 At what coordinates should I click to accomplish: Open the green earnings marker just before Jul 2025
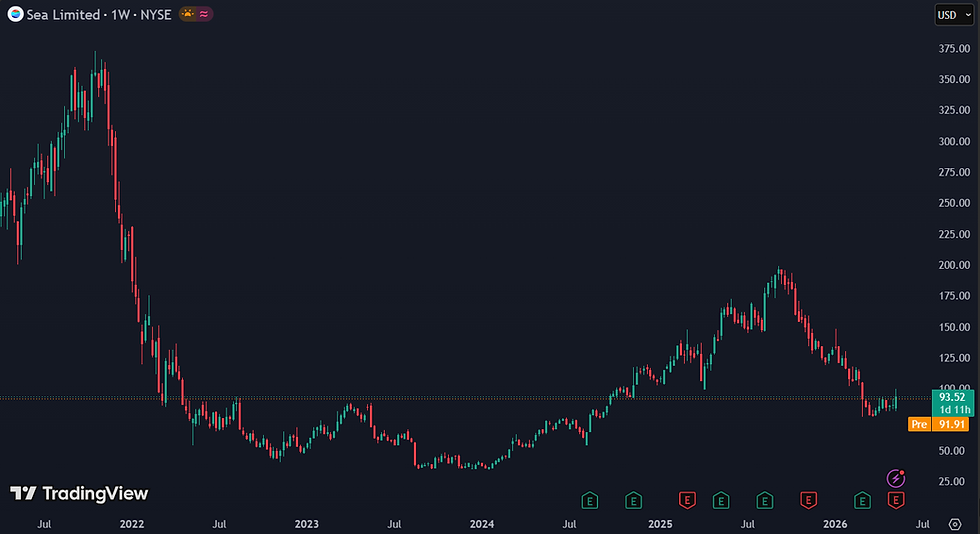click(x=721, y=500)
